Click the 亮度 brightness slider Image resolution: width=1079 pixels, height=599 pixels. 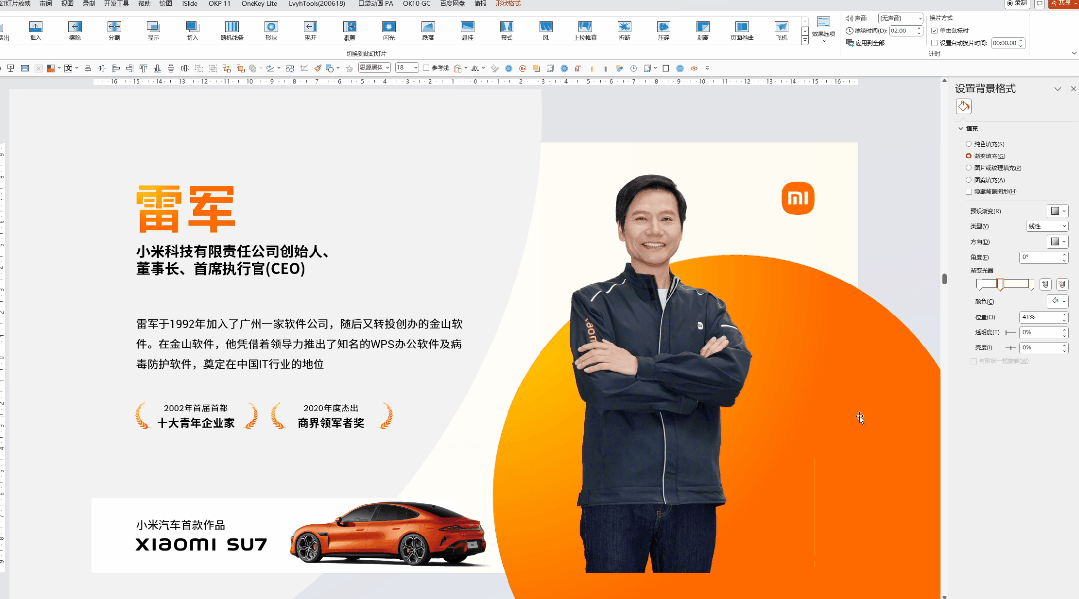1010,348
